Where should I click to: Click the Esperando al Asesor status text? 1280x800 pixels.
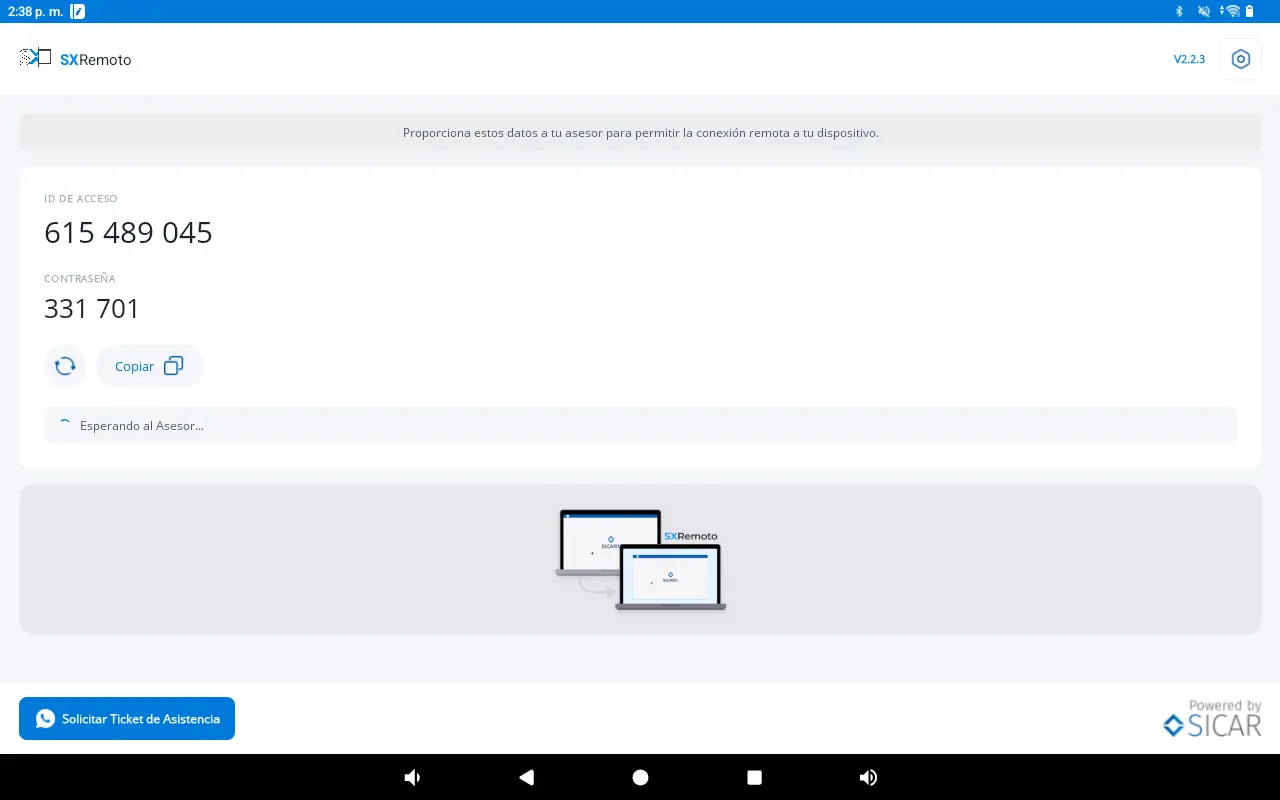click(142, 425)
